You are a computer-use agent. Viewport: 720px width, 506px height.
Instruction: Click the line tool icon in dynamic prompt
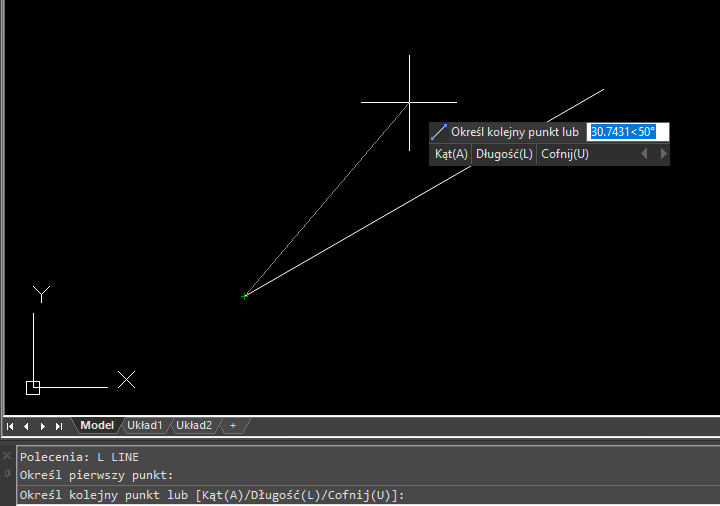439,132
